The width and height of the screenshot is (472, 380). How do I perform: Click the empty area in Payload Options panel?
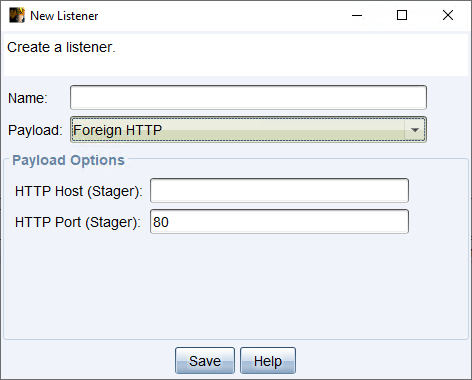[x=236, y=287]
